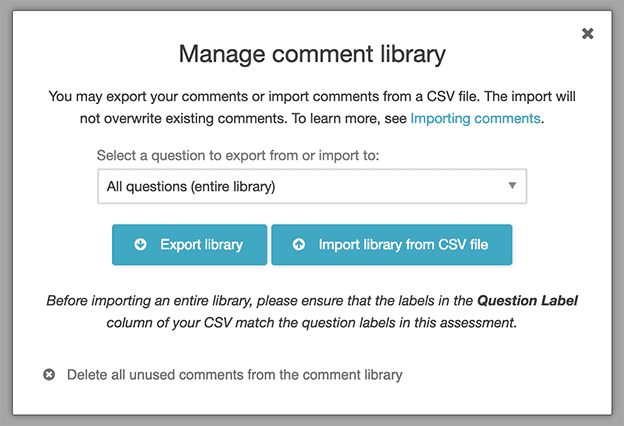Click the download arrow icon on Export library
Viewport: 624px width, 426px height.
(141, 244)
